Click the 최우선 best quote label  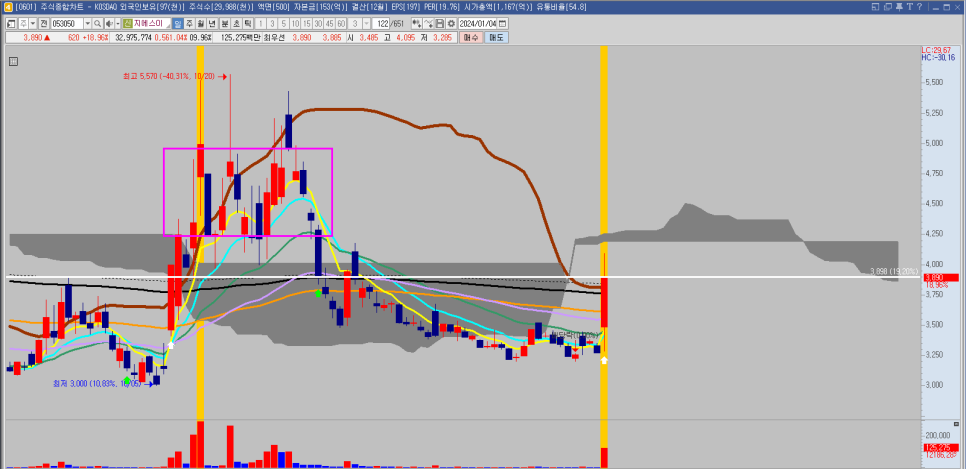(274, 38)
